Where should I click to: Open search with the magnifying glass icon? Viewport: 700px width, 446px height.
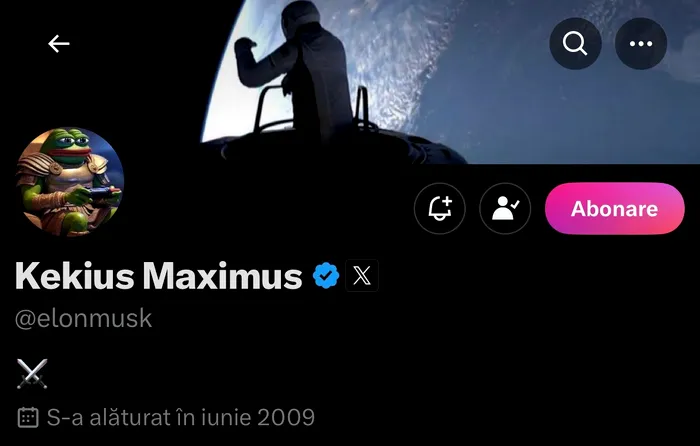tap(575, 44)
